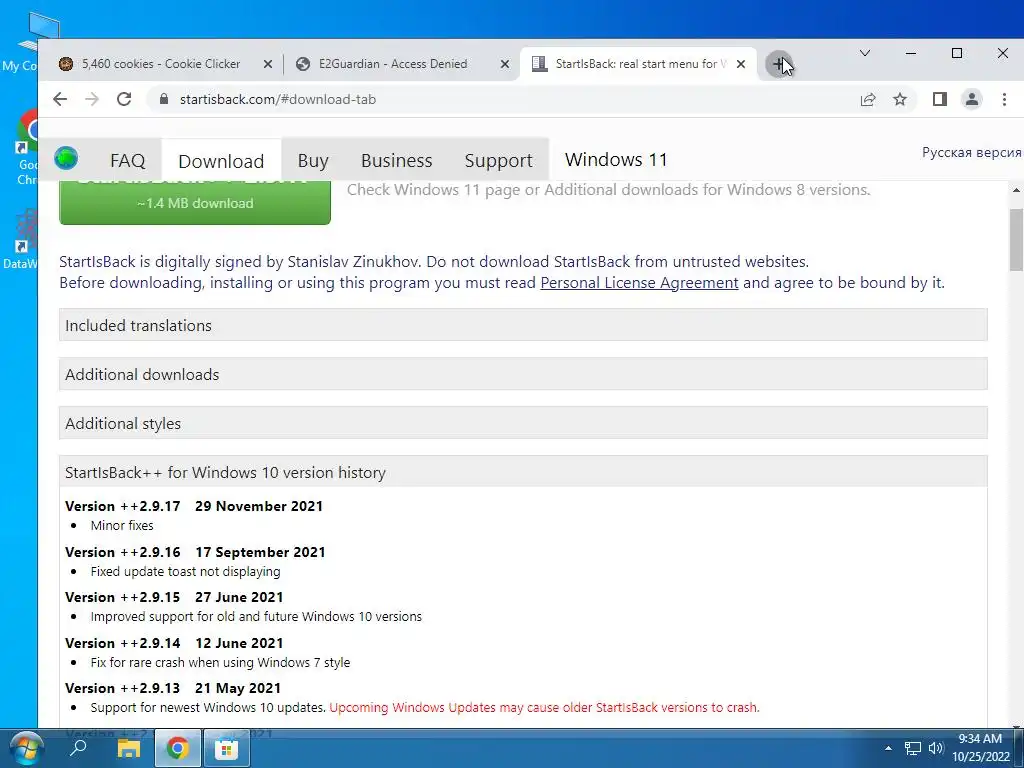The width and height of the screenshot is (1024, 768).
Task: Open the Buy site tab
Action: [x=313, y=161]
